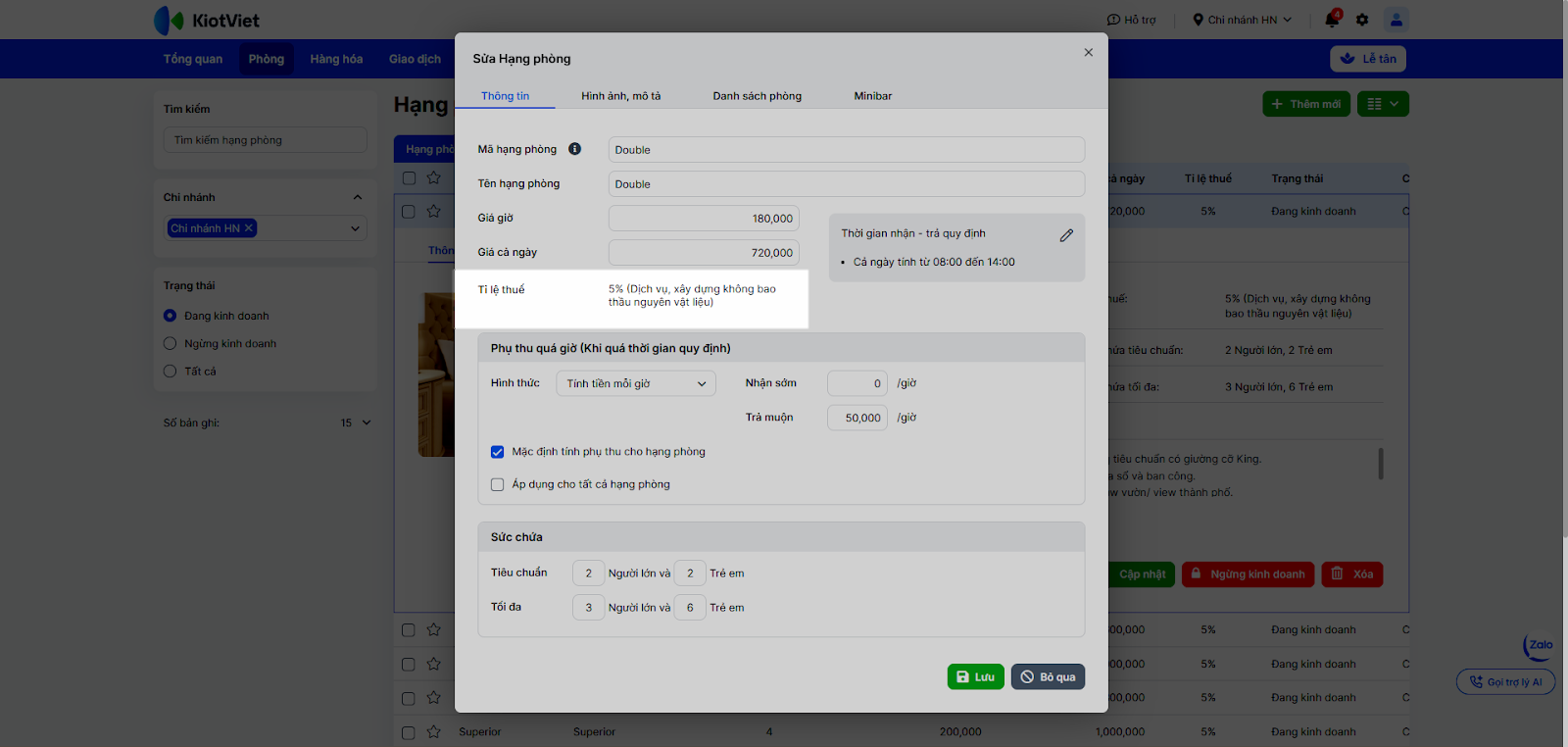Remove the Chi nhánh HN filter tag
Viewport: 1568px width, 747px height.
point(249,228)
